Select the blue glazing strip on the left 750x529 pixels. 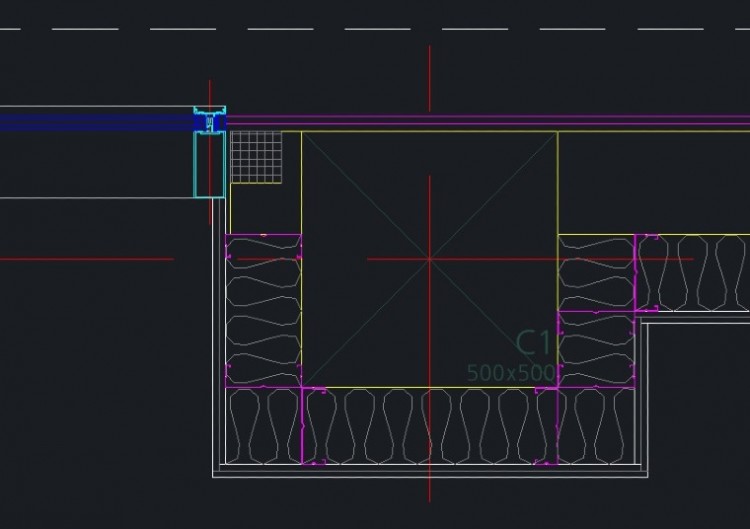point(95,122)
